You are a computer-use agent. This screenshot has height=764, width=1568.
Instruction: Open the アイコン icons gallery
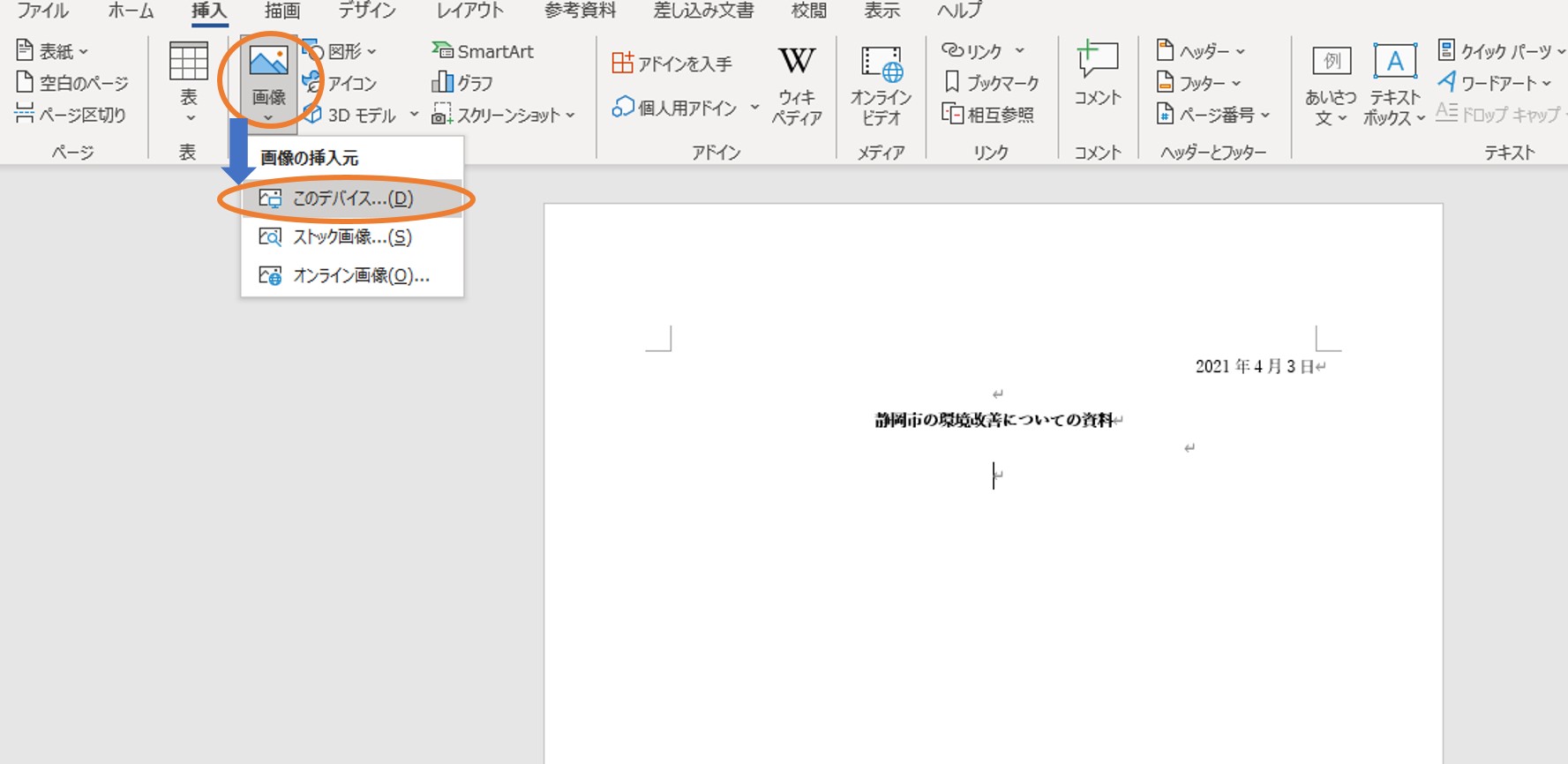(x=341, y=83)
